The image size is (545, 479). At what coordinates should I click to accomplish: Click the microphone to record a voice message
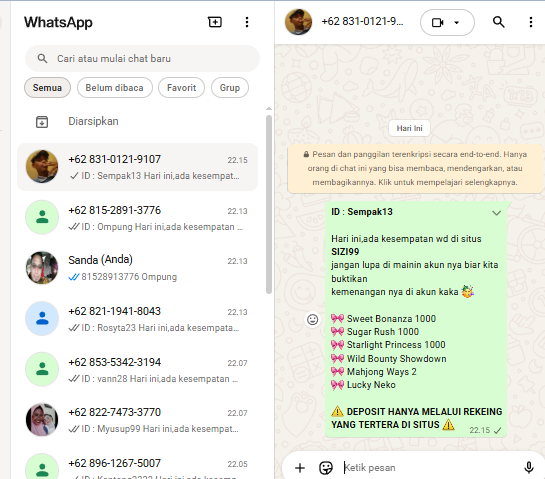pyautogui.click(x=529, y=467)
